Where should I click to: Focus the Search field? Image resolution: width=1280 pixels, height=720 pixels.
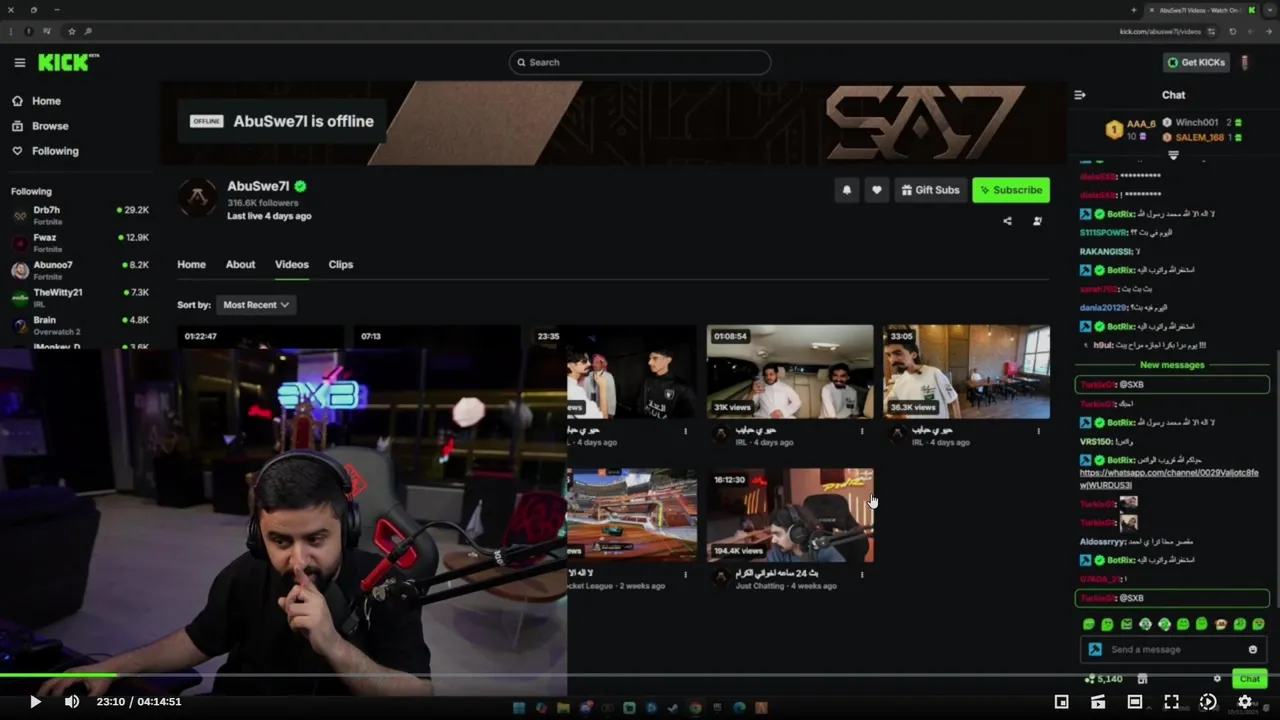pyautogui.click(x=640, y=62)
